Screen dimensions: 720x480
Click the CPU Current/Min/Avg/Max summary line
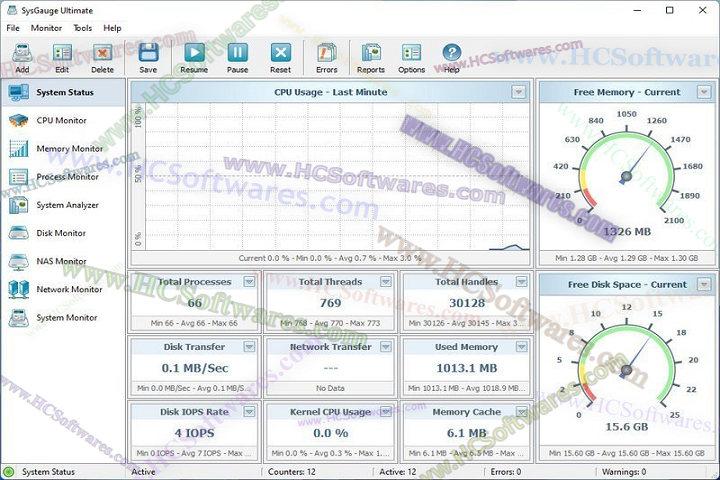click(330, 258)
